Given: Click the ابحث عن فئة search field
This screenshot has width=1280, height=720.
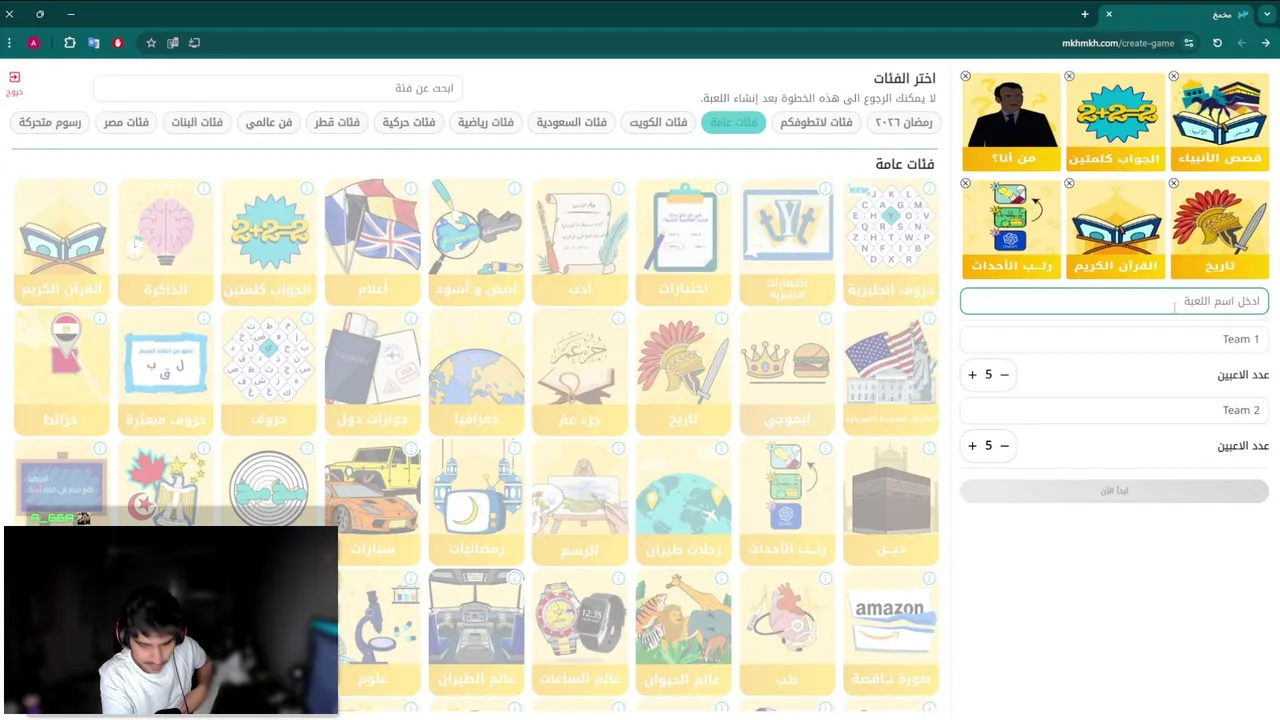Looking at the screenshot, I should pos(279,88).
